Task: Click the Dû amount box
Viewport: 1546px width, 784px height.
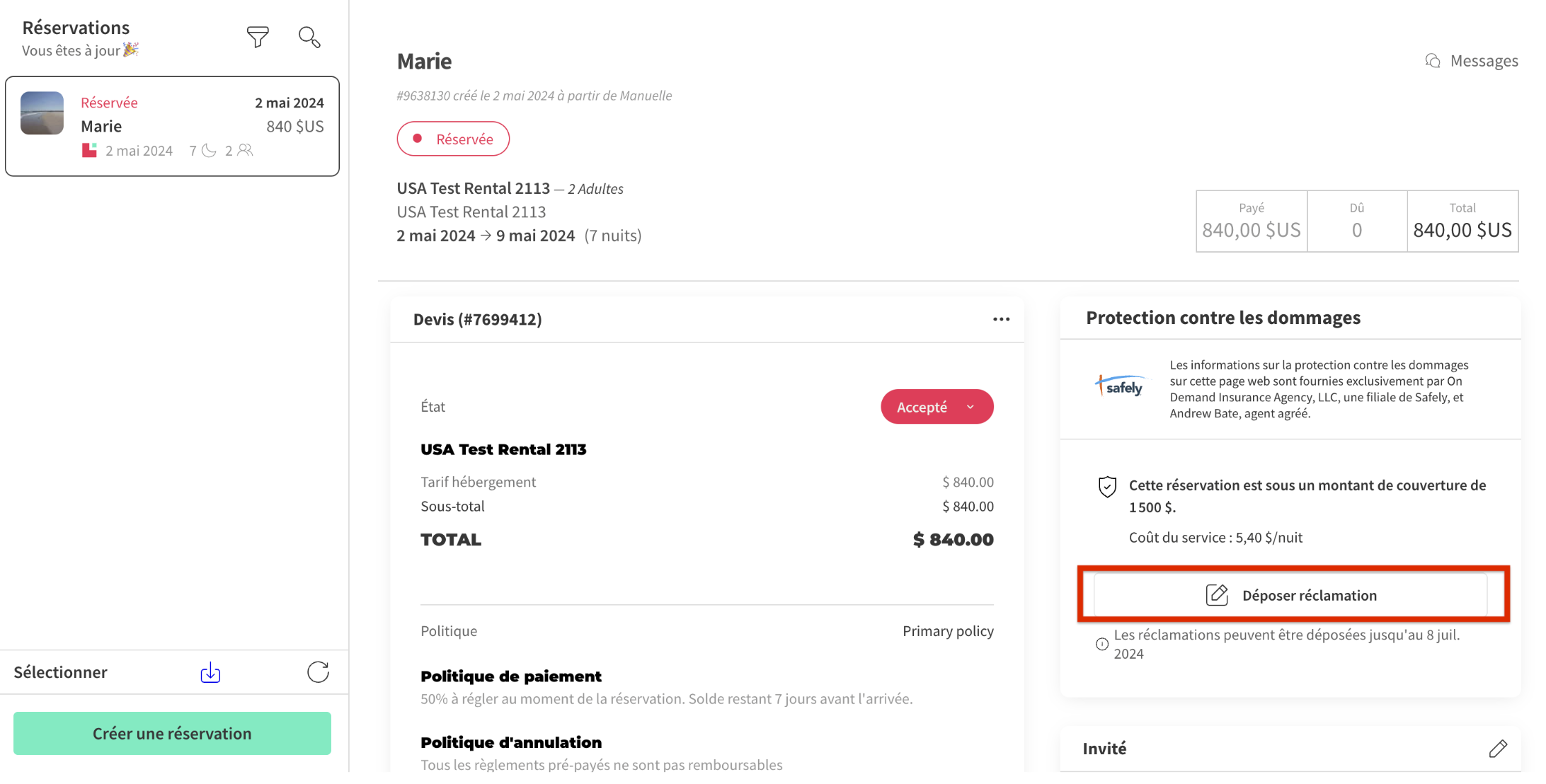Action: point(1356,221)
